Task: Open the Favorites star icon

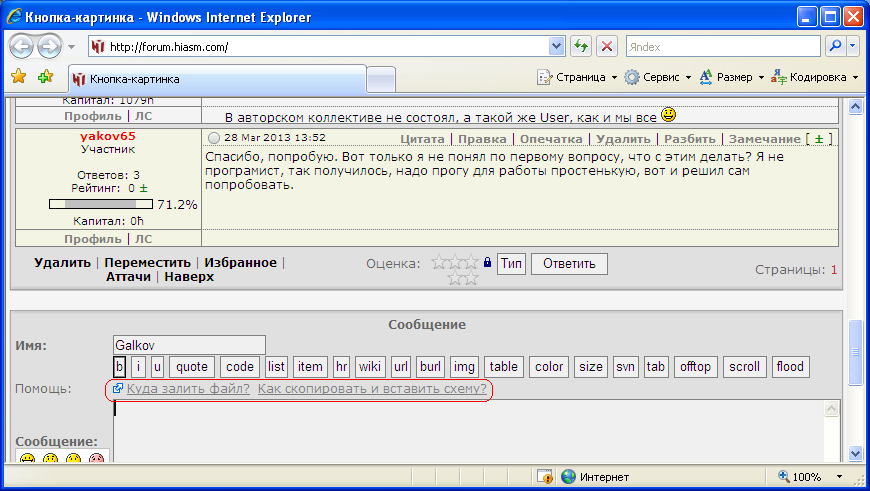Action: [x=18, y=77]
